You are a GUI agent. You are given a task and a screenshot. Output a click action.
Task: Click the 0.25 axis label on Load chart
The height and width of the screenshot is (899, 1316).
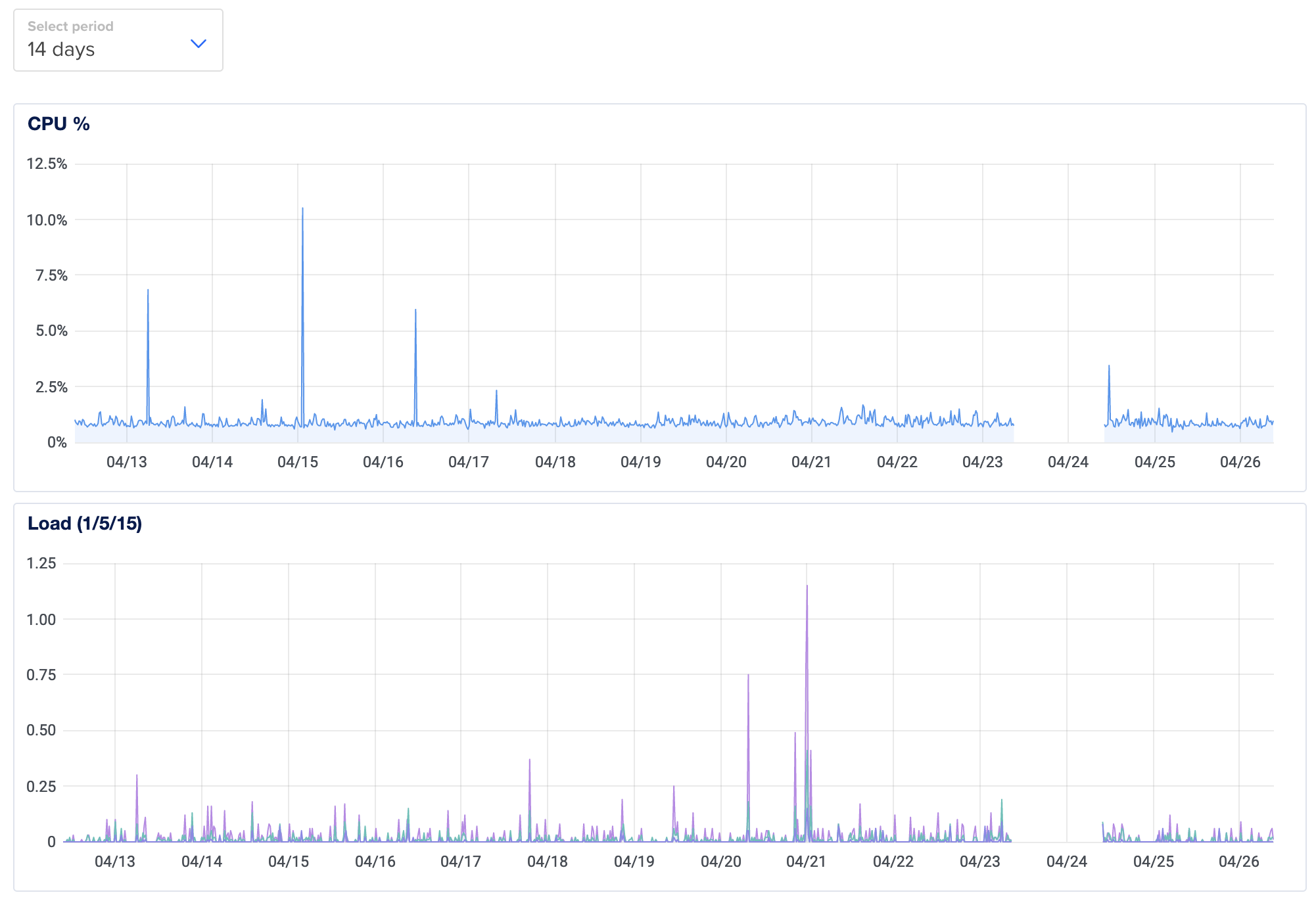click(41, 787)
